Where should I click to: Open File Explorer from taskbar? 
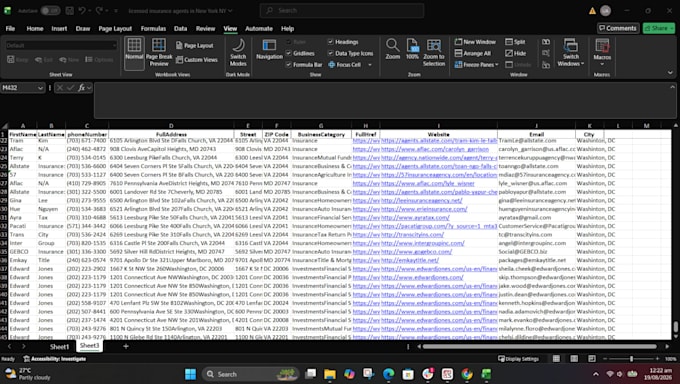[x=330, y=374]
